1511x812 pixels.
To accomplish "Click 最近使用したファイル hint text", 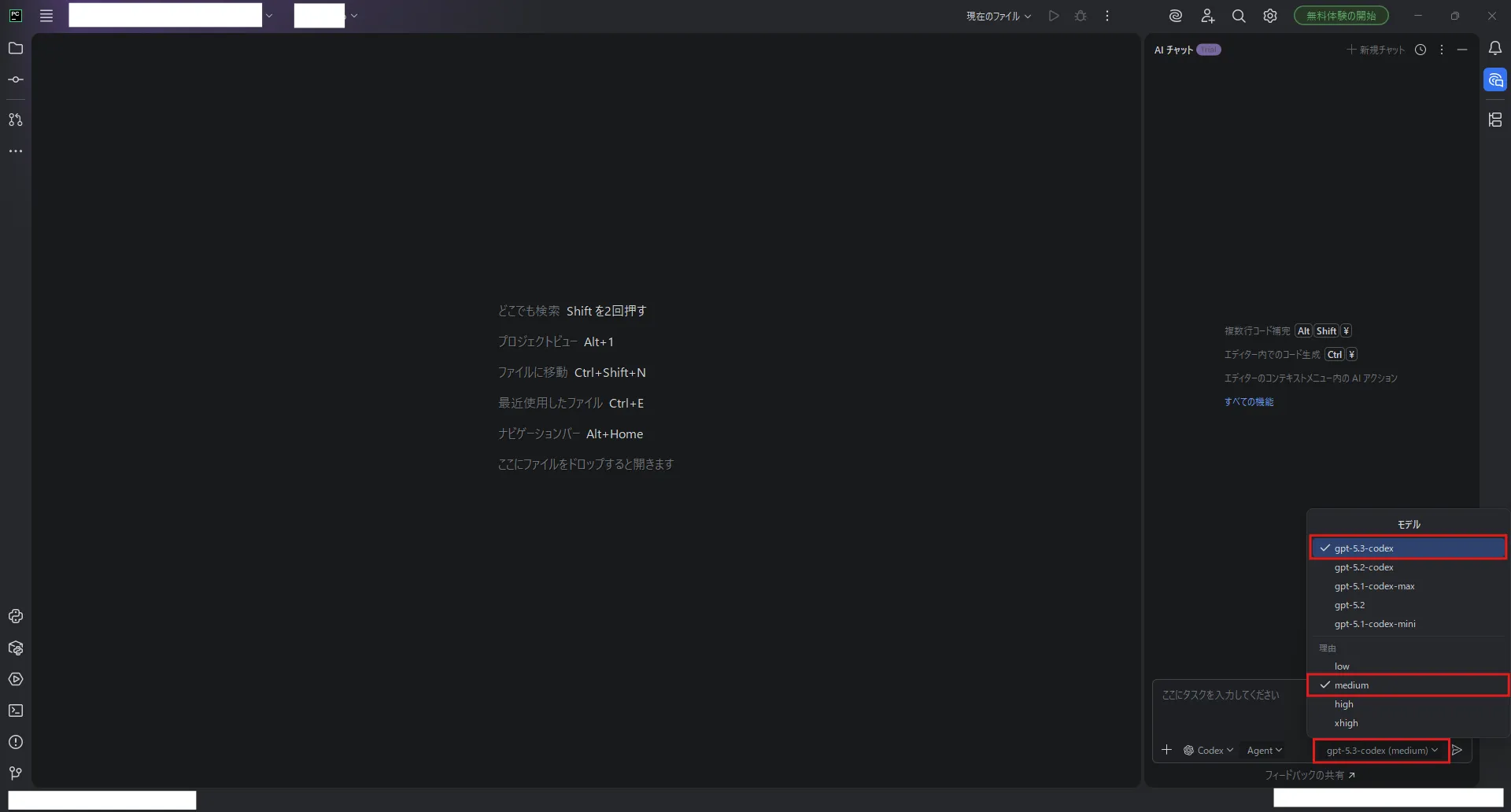I will (550, 403).
